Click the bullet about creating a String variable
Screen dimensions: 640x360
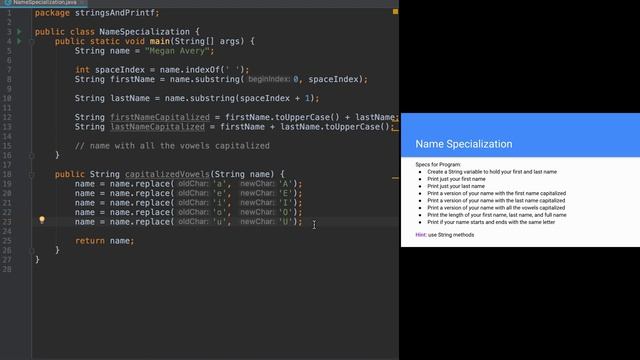(492, 172)
